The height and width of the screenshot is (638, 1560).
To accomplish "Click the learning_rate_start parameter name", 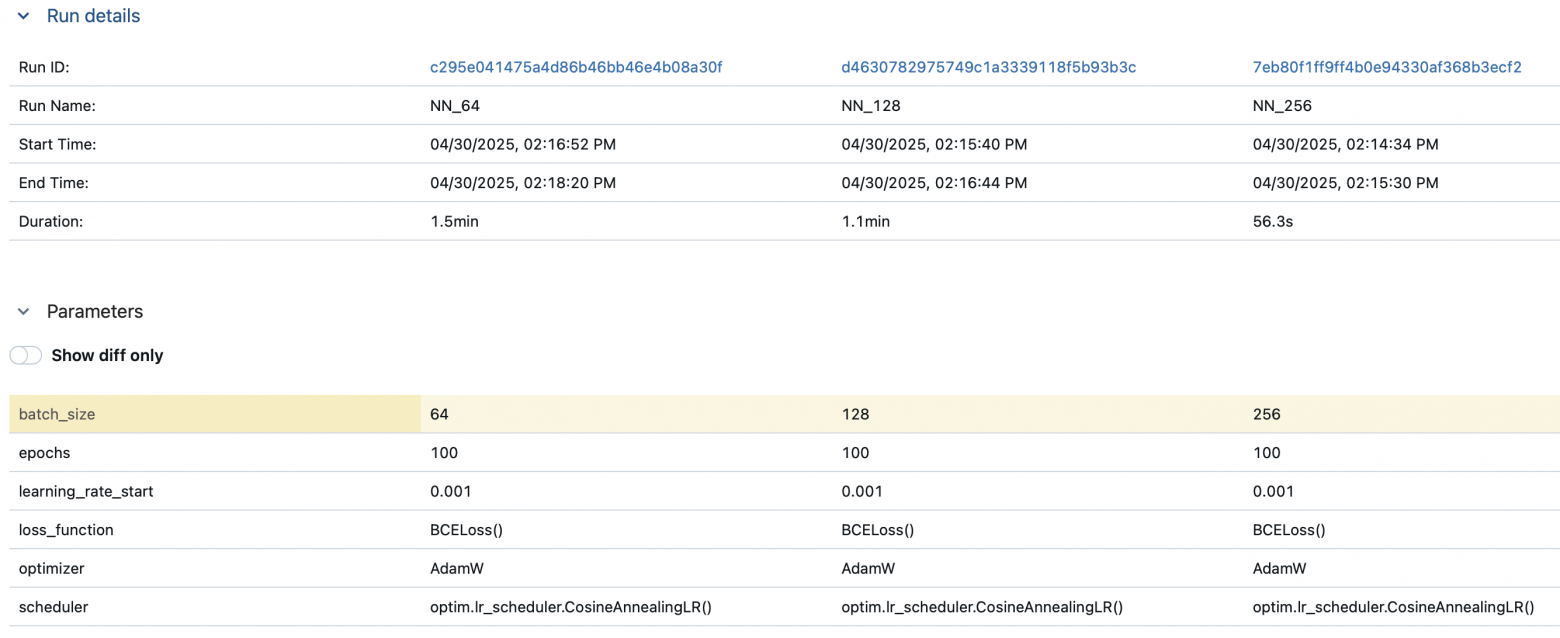I will tap(84, 492).
